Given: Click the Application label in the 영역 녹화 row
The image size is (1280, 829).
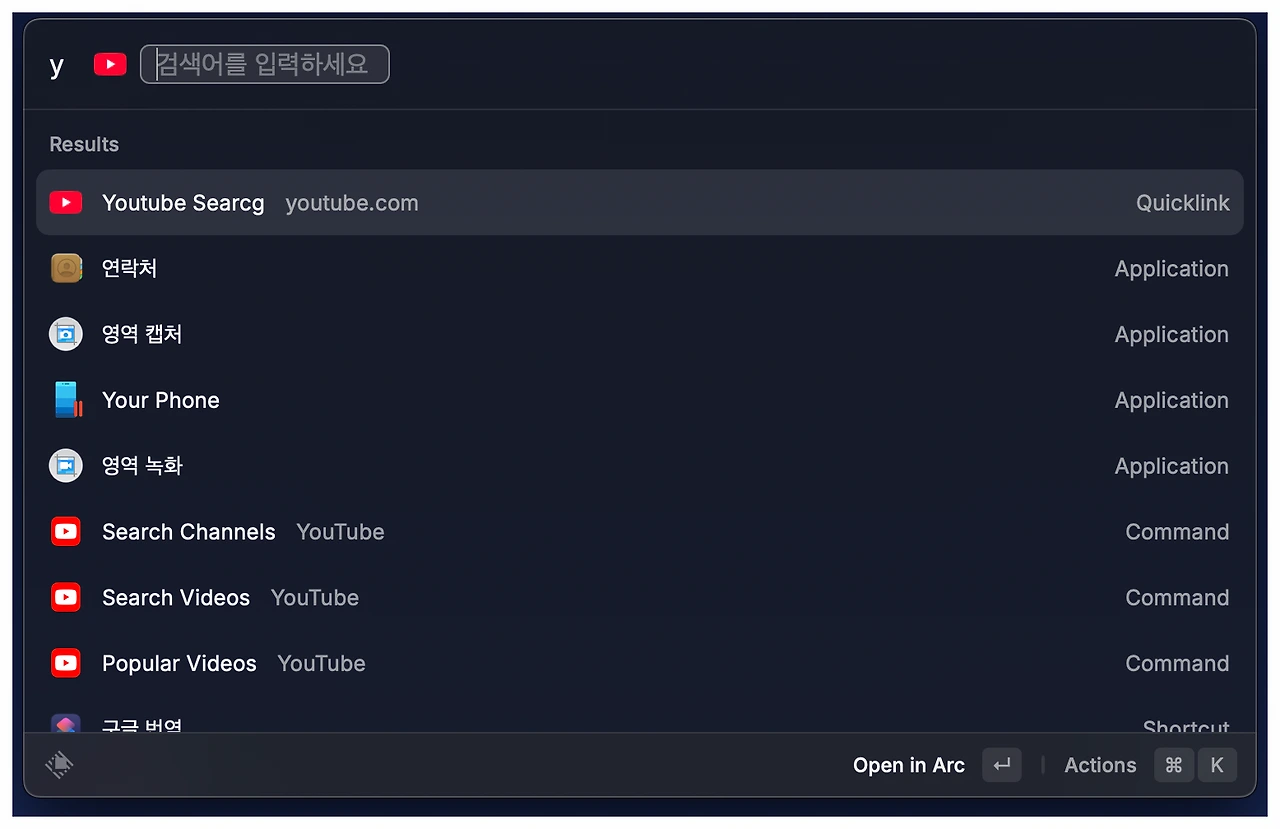Looking at the screenshot, I should click(1172, 467).
